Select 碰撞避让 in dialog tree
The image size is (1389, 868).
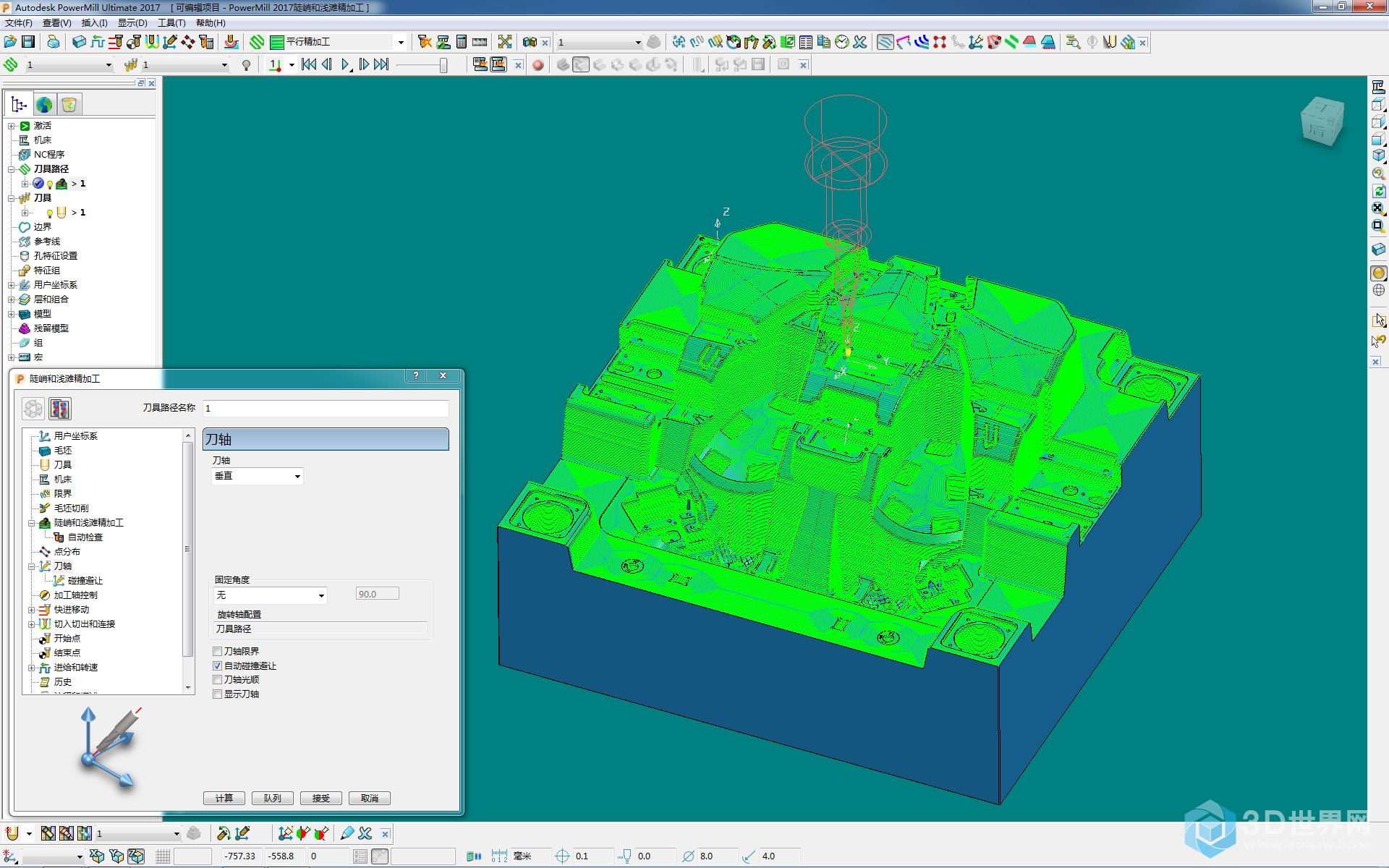(85, 581)
